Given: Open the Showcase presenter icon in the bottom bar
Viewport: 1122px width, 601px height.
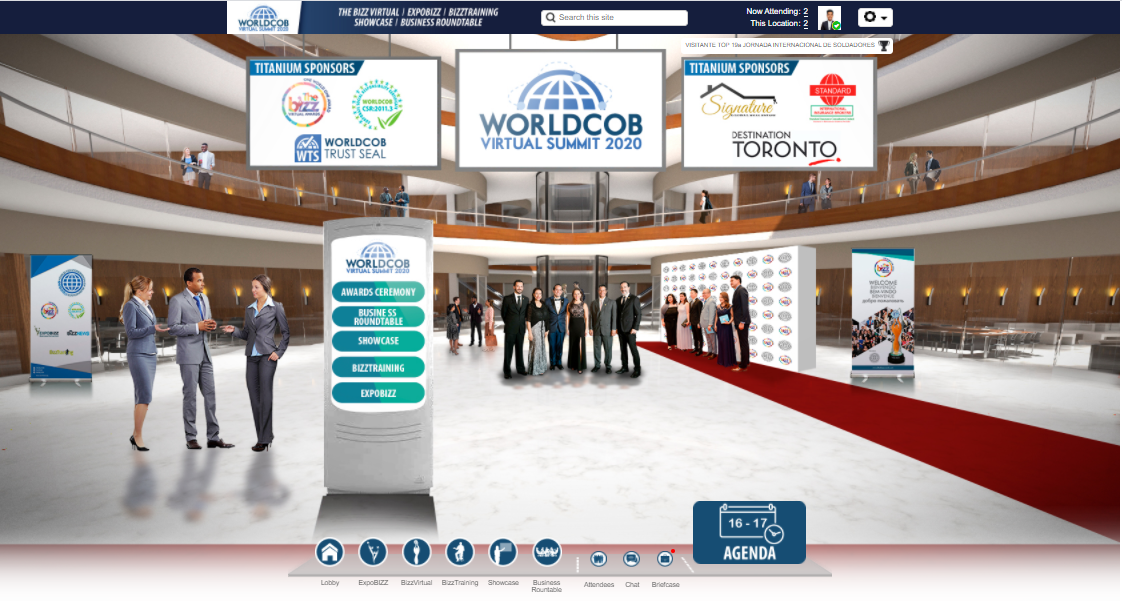Looking at the screenshot, I should pyautogui.click(x=503, y=552).
